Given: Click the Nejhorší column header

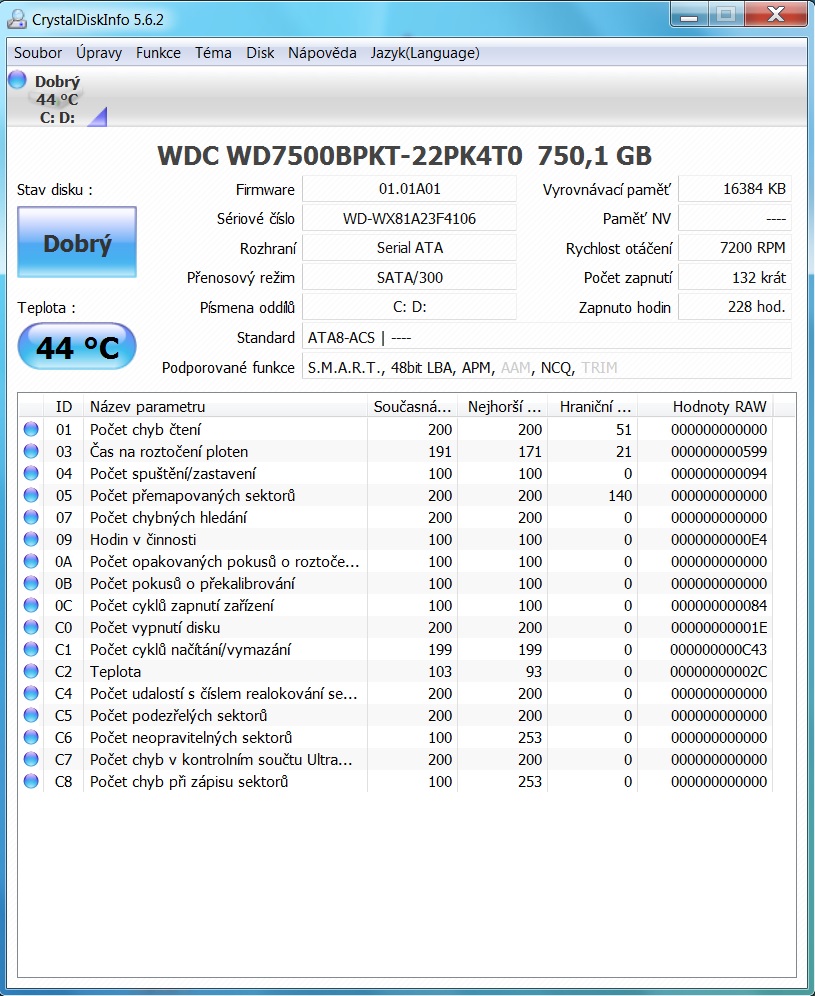Looking at the screenshot, I should (x=503, y=407).
